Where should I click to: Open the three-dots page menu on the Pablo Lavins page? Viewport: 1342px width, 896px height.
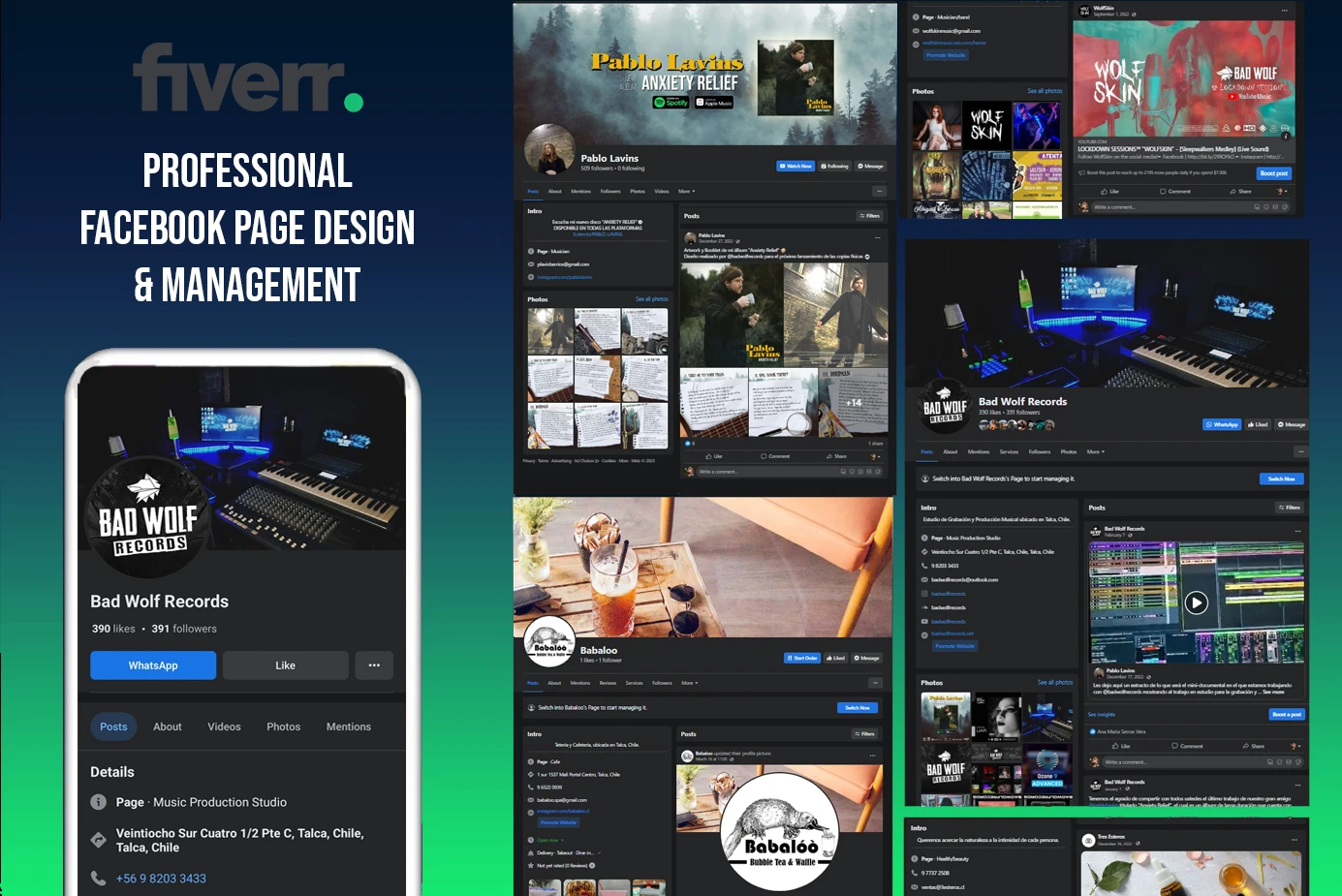[879, 191]
